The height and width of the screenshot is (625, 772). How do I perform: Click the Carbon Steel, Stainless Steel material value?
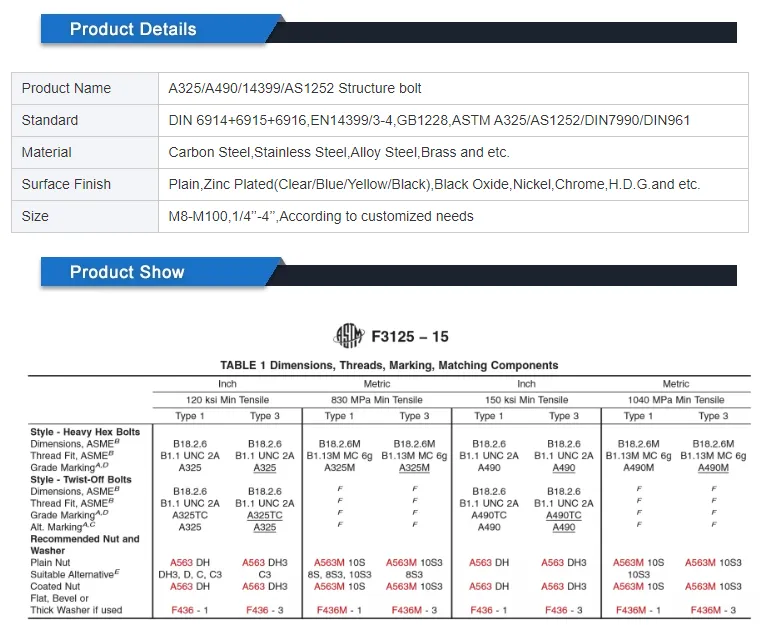339,152
